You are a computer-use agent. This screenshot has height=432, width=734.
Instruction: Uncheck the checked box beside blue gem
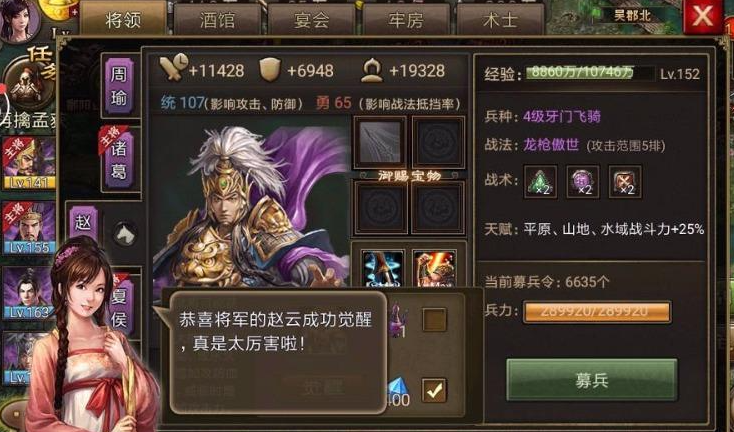point(434,391)
